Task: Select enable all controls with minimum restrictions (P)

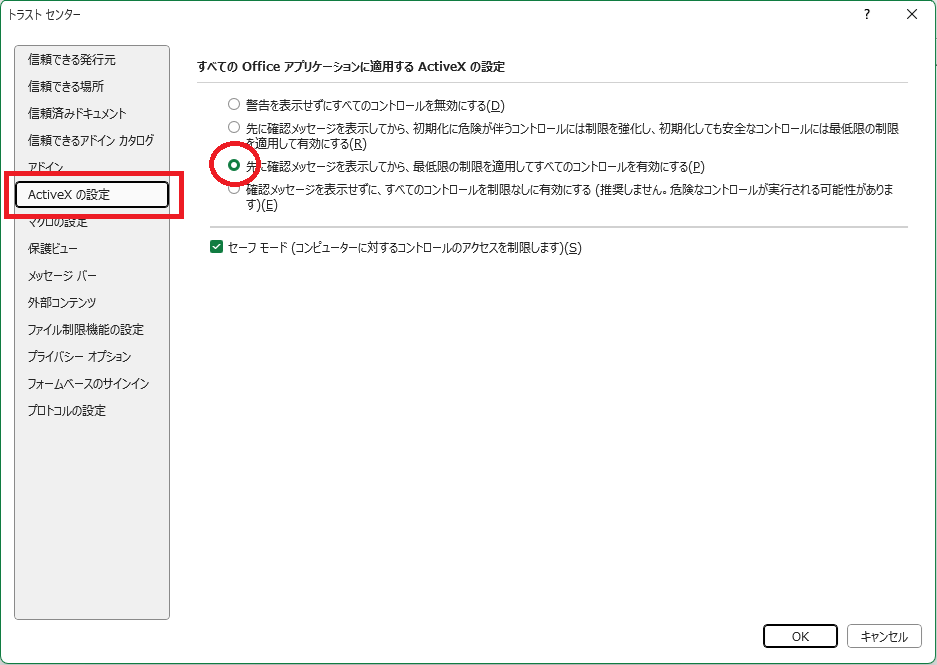Action: click(x=234, y=165)
